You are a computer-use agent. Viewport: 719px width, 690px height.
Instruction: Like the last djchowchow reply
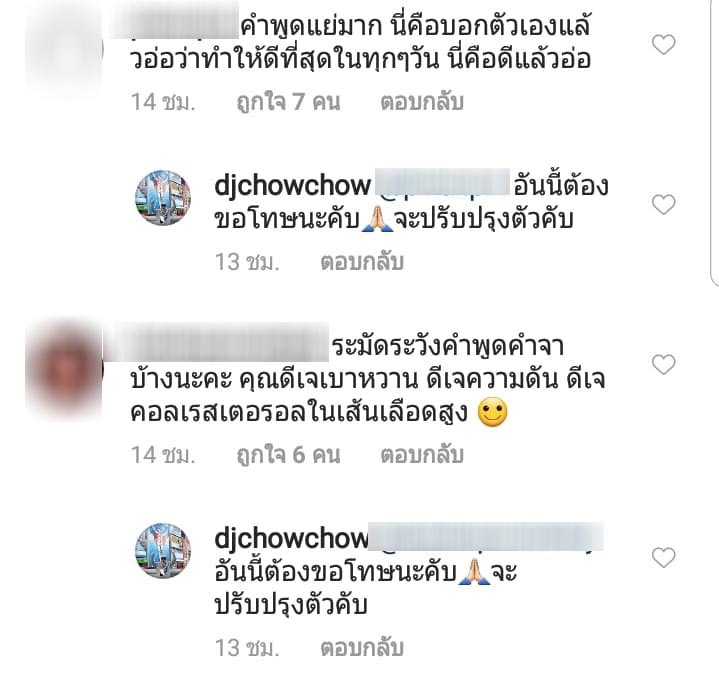664,558
